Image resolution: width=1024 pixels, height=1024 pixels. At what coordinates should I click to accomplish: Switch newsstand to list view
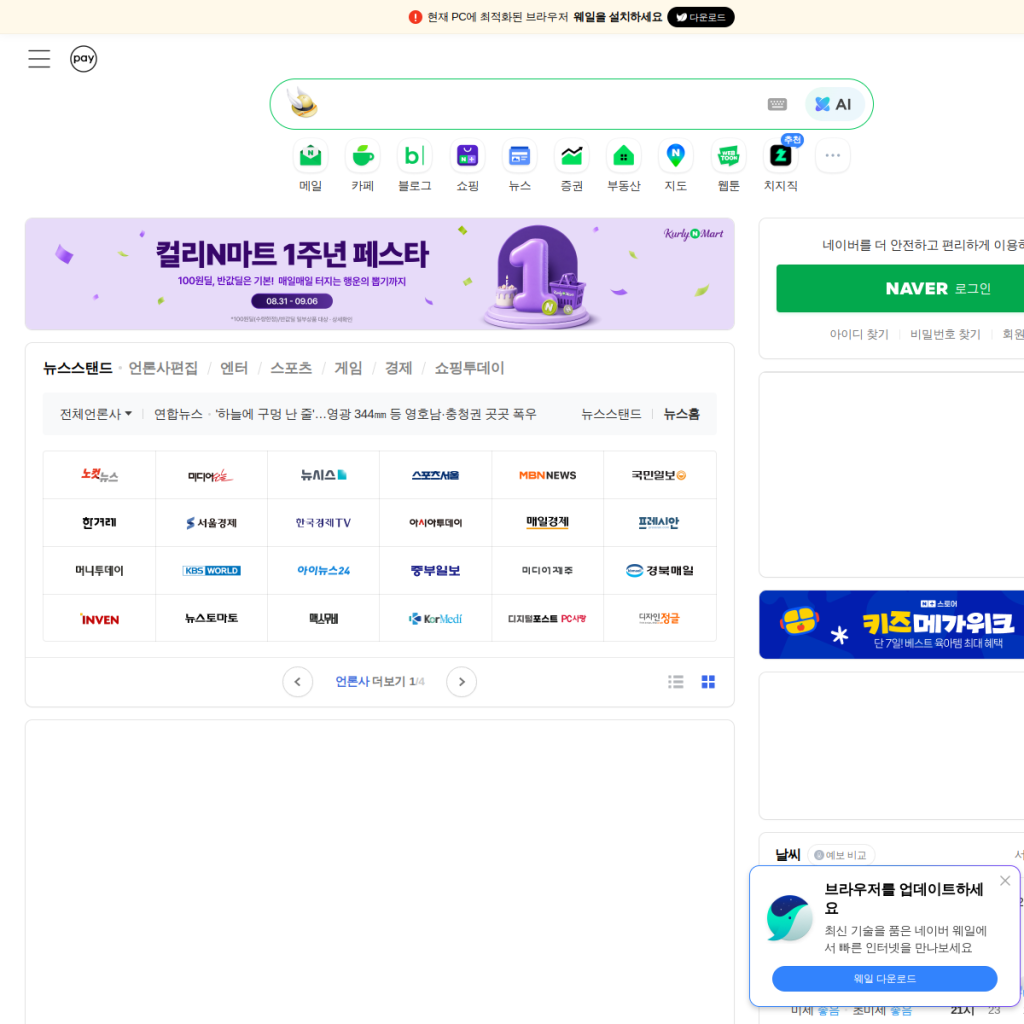click(676, 682)
